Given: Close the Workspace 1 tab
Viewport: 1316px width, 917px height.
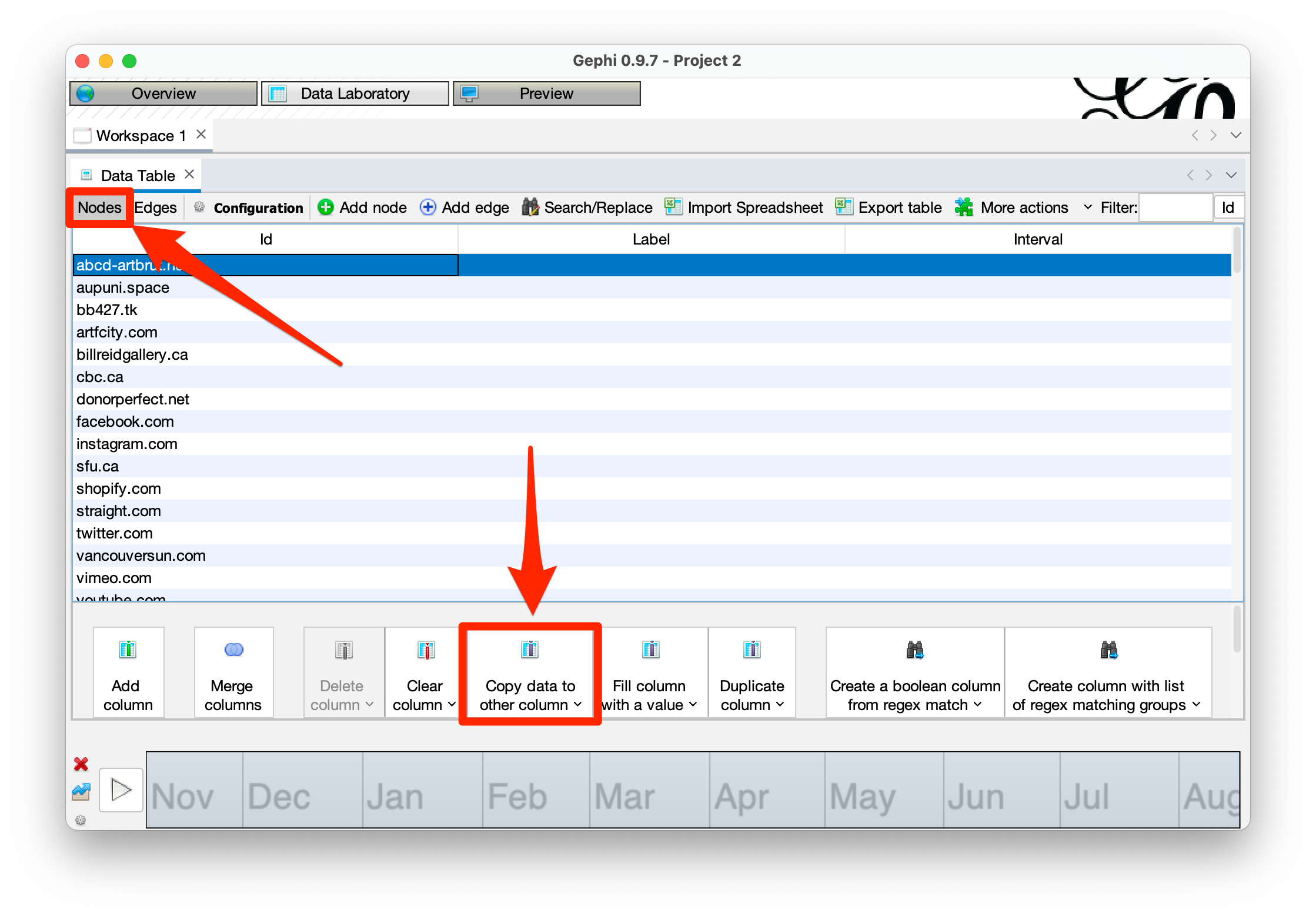Looking at the screenshot, I should 201,135.
